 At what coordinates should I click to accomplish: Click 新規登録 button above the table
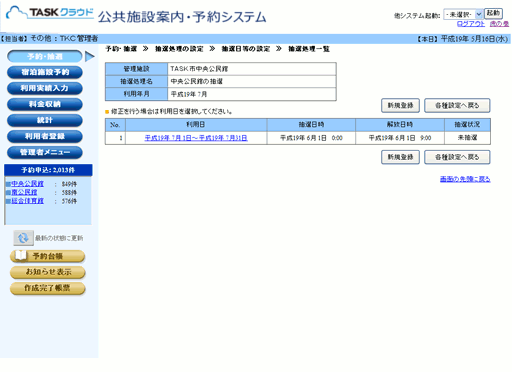click(x=400, y=106)
